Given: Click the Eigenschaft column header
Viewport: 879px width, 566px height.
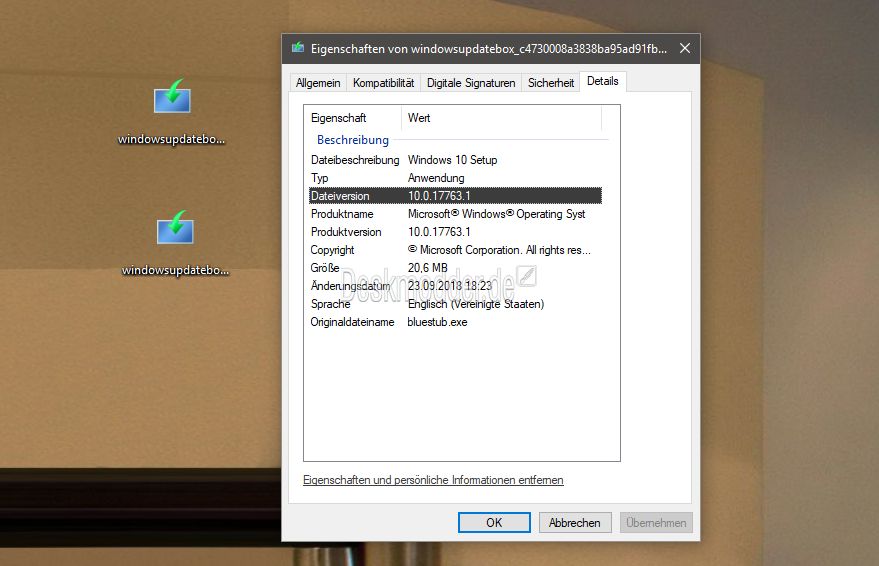Looking at the screenshot, I should [x=353, y=118].
